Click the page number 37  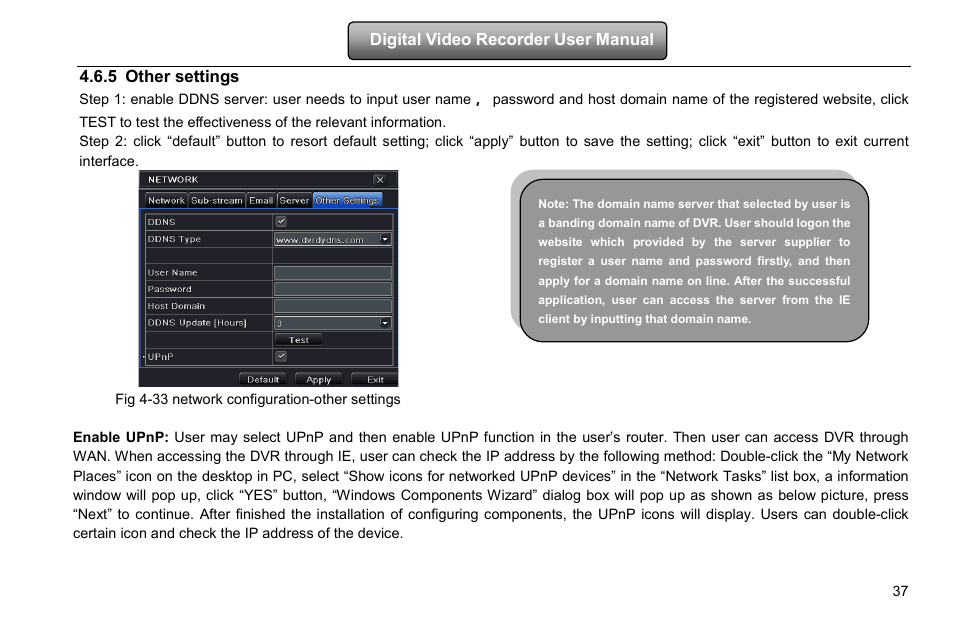pos(900,591)
